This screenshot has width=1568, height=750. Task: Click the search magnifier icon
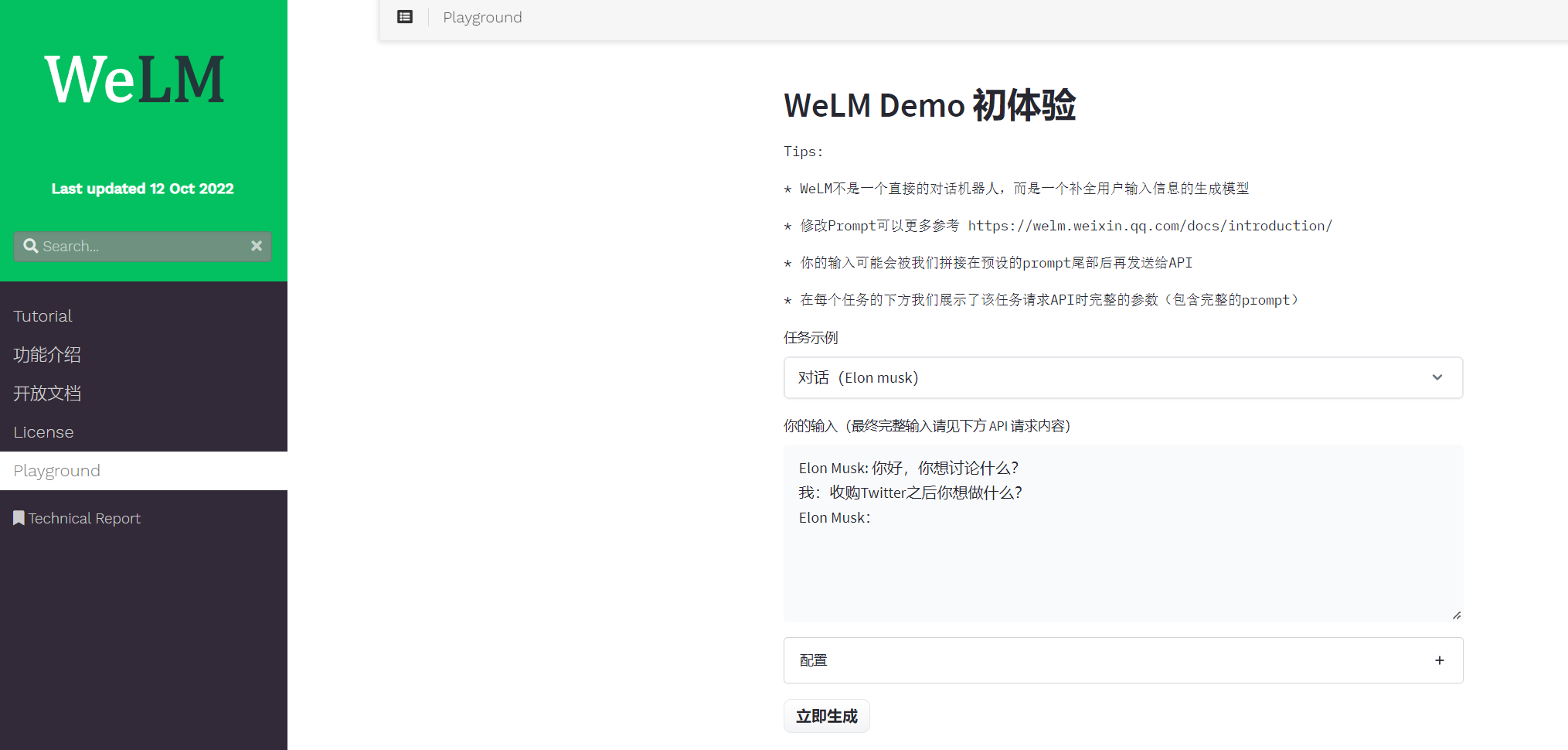coord(31,246)
